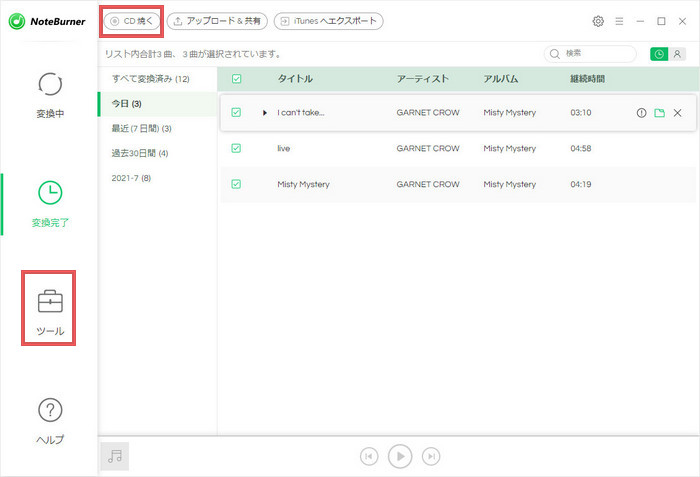
Task: Show info for "I can't take..." track
Action: 642,113
